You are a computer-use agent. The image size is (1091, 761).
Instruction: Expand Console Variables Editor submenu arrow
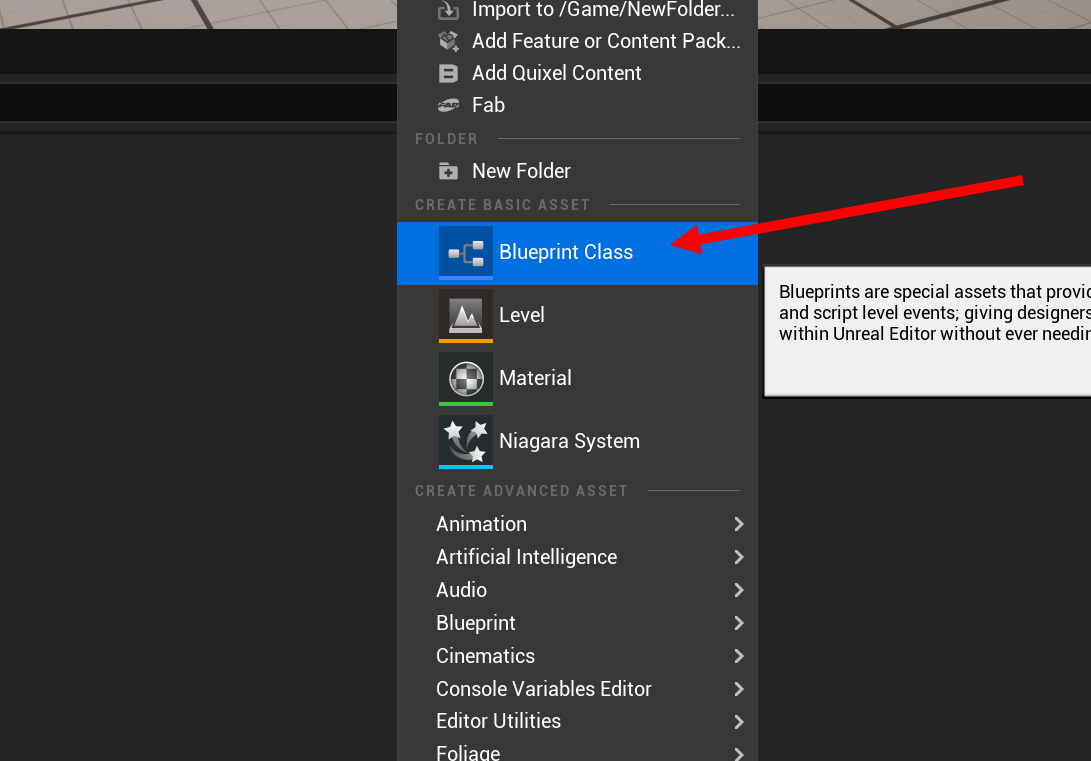pyautogui.click(x=739, y=689)
